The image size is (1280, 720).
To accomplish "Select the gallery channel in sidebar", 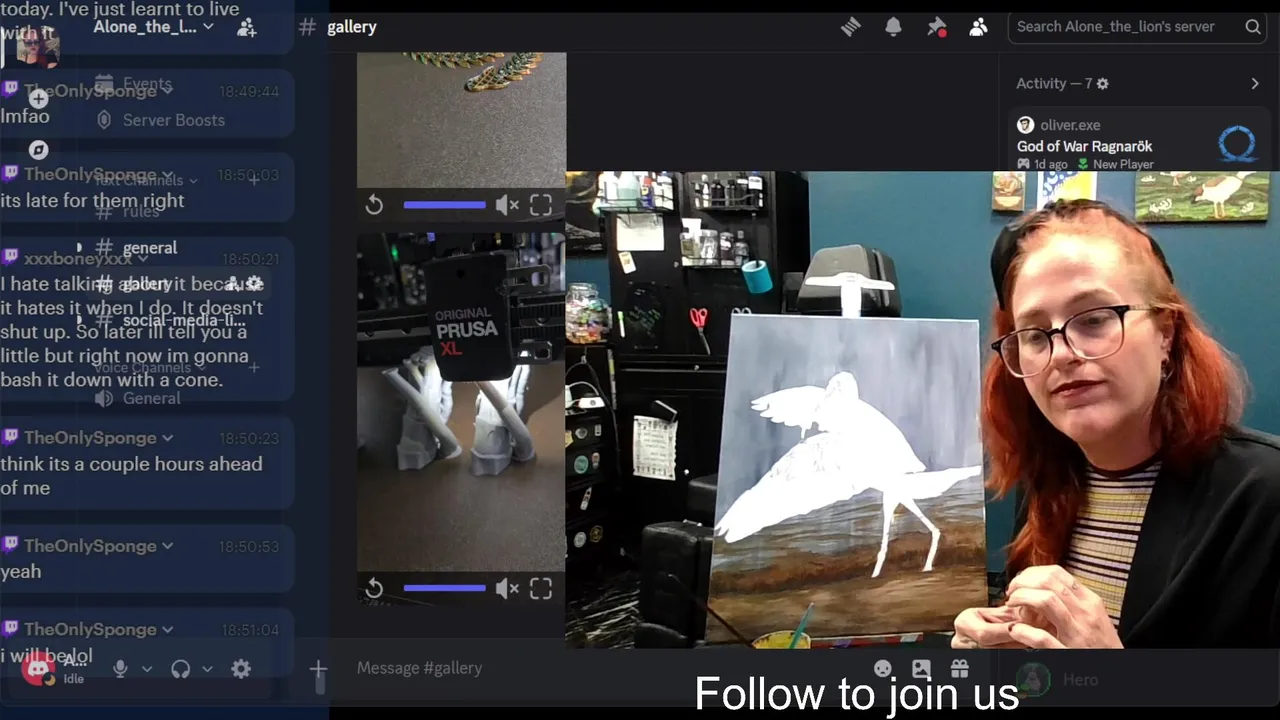I will point(147,284).
